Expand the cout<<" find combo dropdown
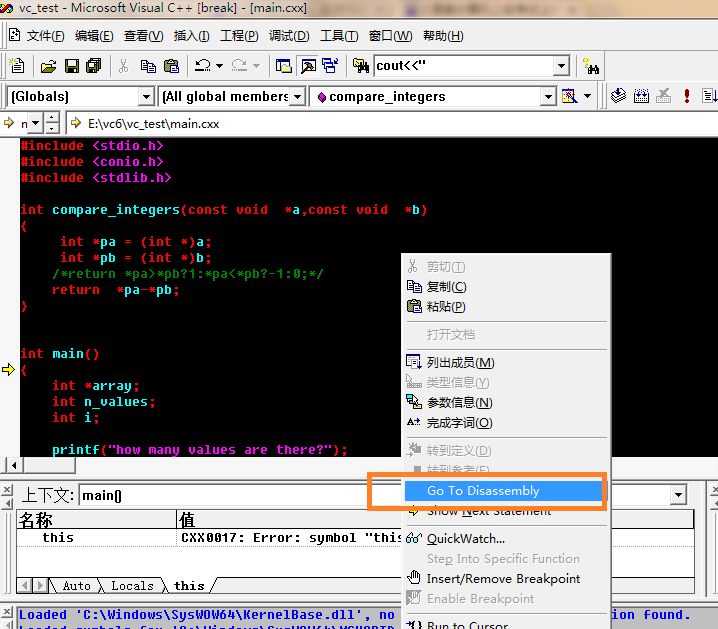This screenshot has width=718, height=629. point(561,66)
